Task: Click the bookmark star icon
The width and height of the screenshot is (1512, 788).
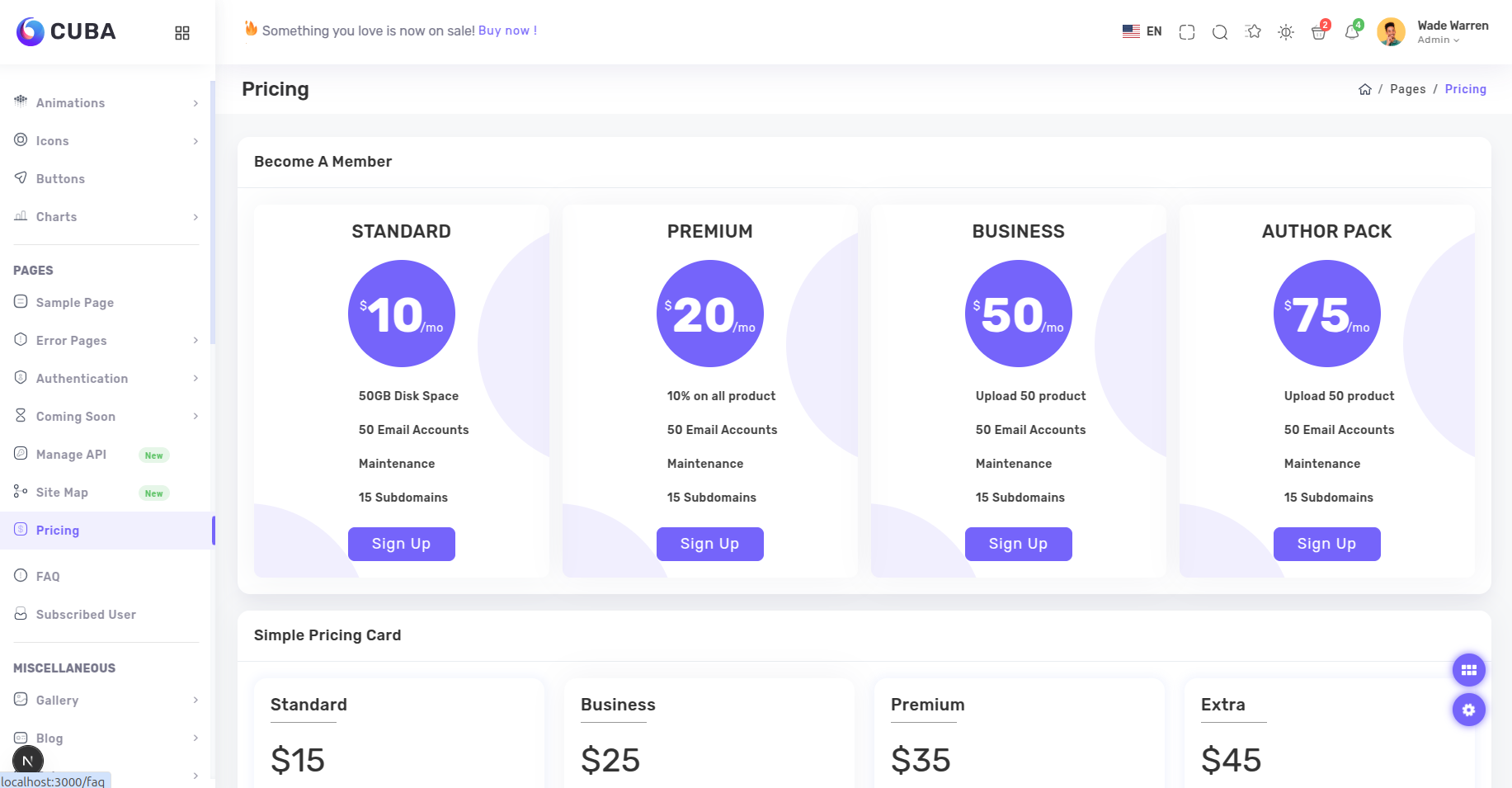Action: click(x=1254, y=31)
